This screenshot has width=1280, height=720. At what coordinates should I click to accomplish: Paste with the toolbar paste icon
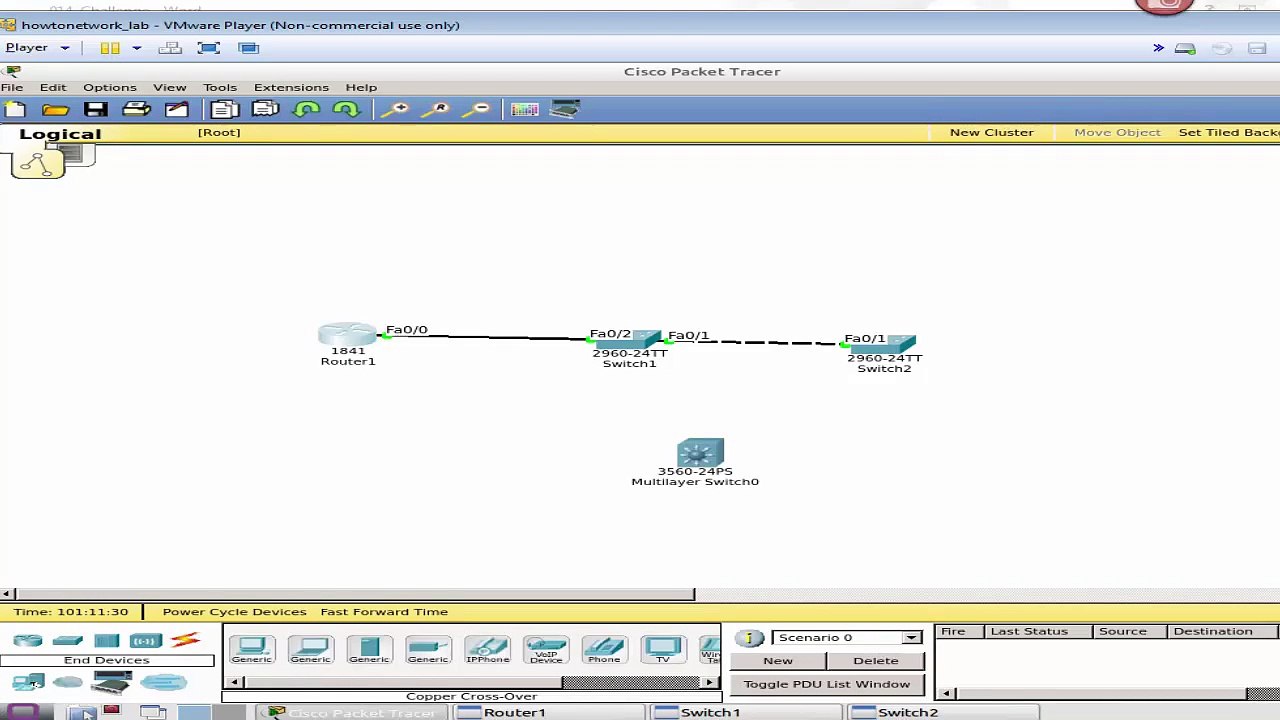(x=265, y=109)
